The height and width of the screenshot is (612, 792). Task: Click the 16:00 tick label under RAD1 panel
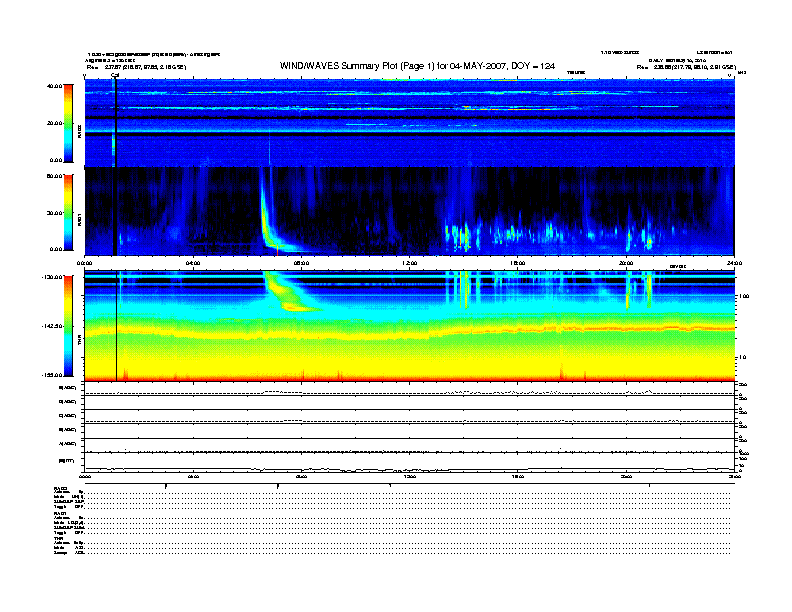[518, 263]
